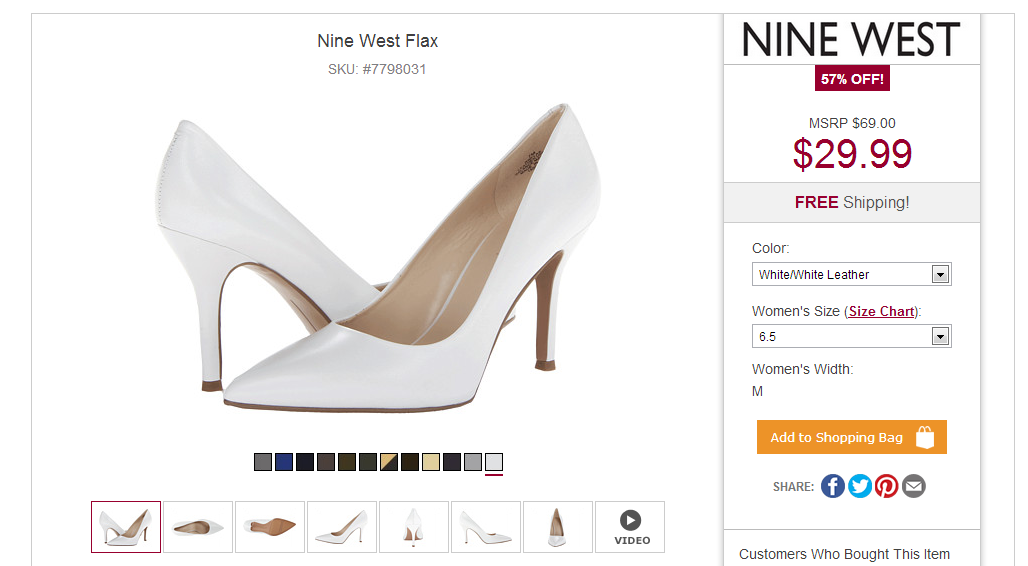Show the selected pair-view thumbnail
This screenshot has width=1028, height=566.
pyautogui.click(x=126, y=527)
